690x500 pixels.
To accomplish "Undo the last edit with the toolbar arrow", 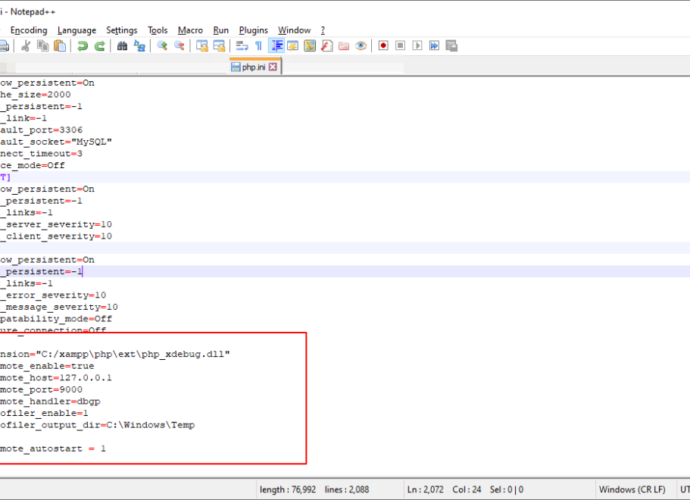I will coord(83,46).
